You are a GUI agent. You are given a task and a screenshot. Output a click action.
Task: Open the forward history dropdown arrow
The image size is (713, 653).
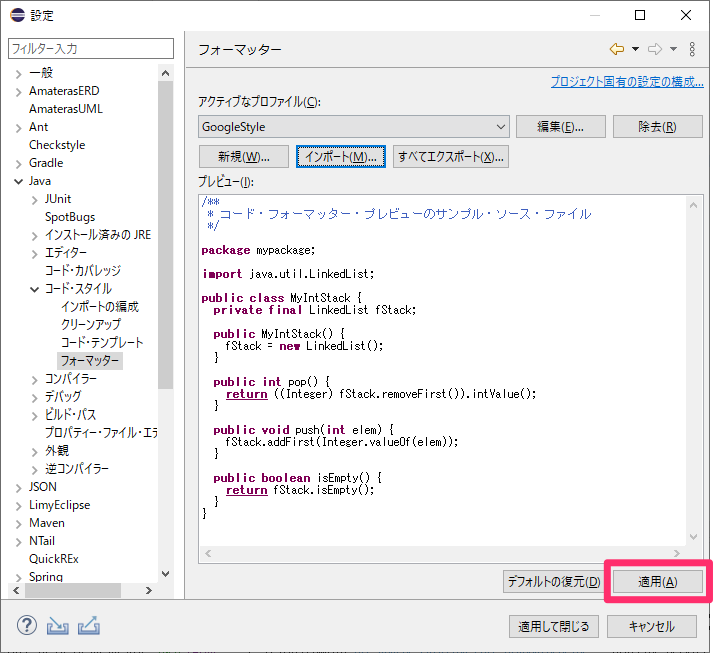point(673,49)
